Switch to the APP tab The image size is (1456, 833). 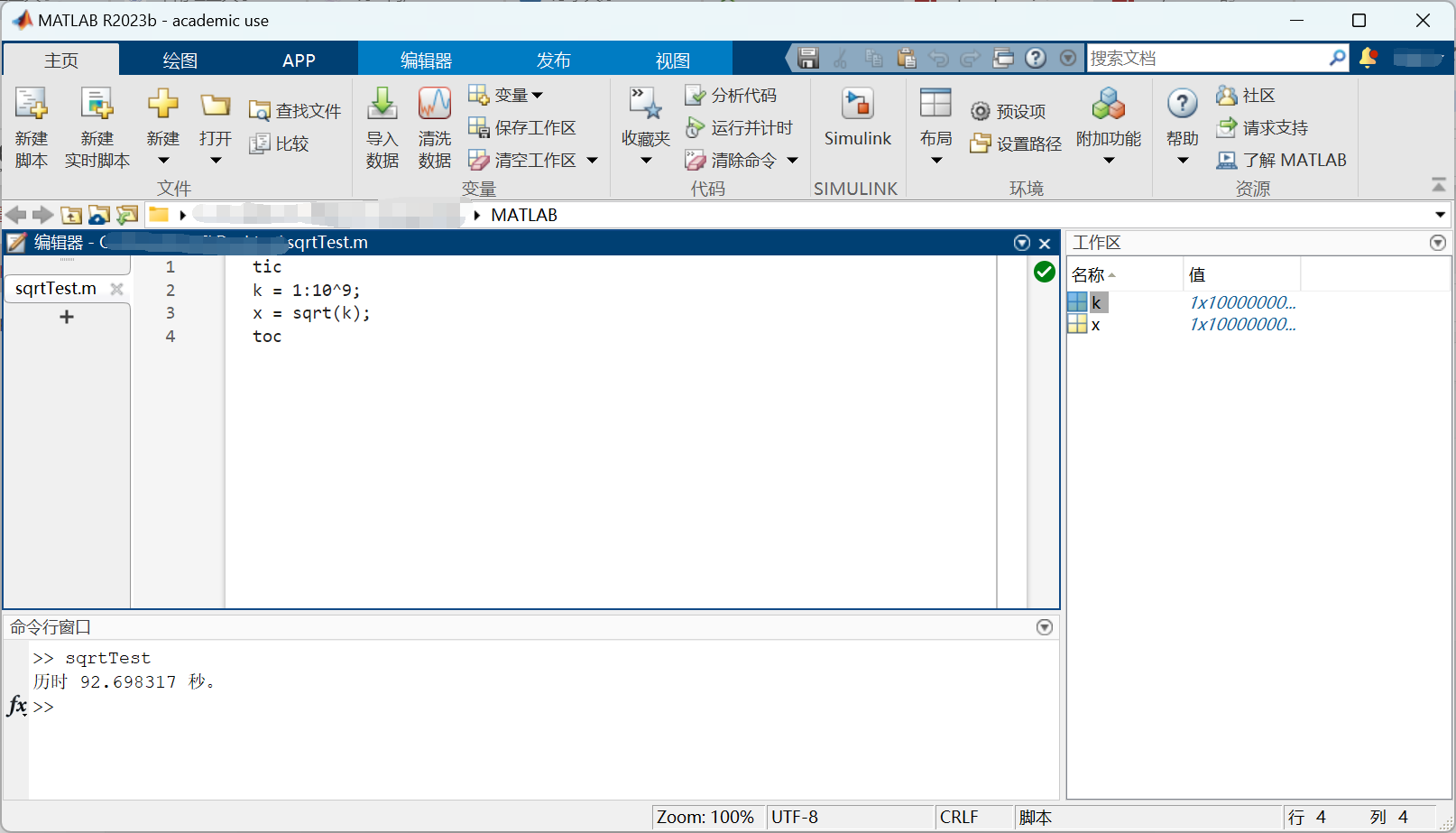[299, 60]
